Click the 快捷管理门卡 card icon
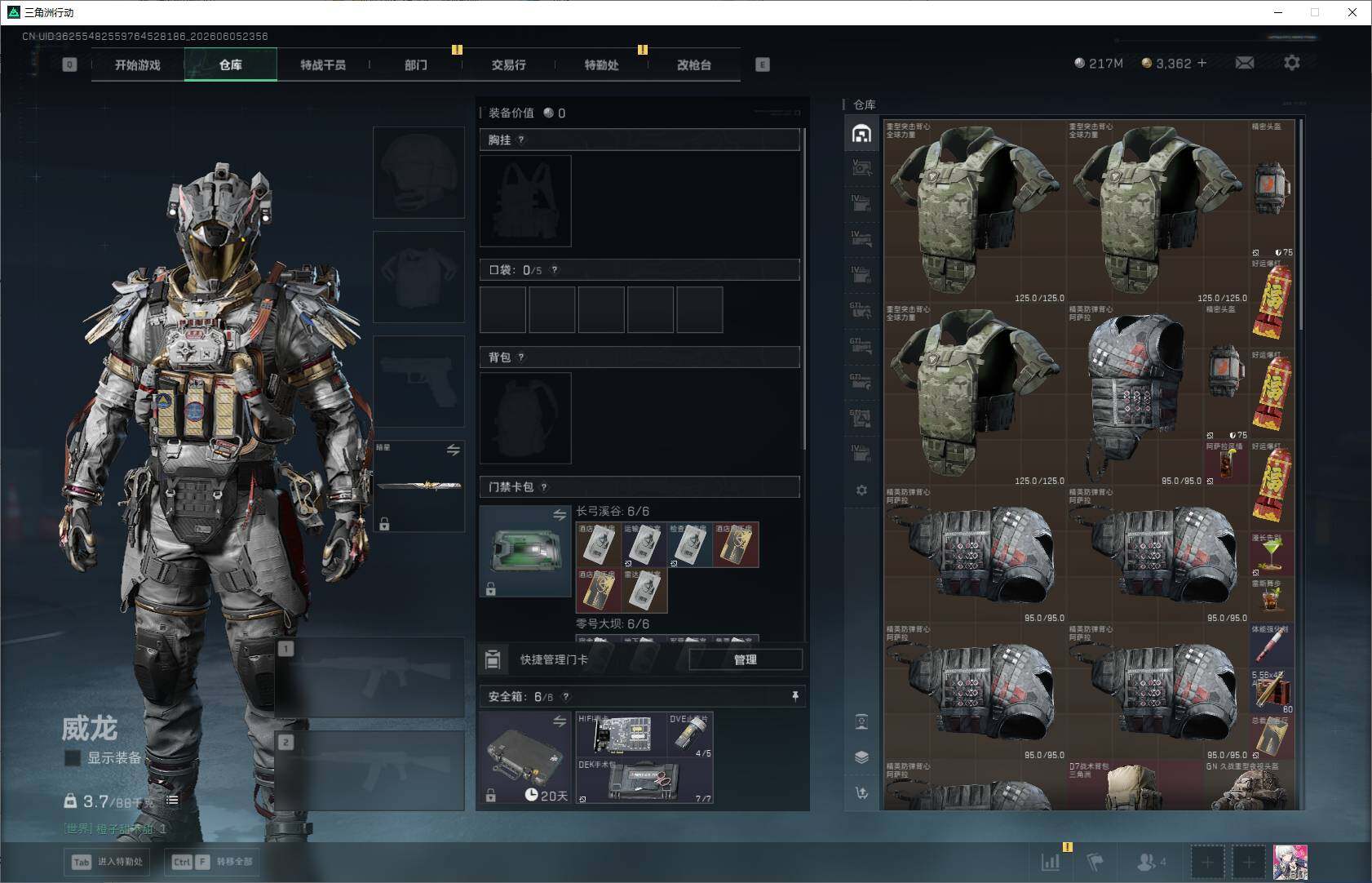This screenshot has height=883, width=1372. click(x=493, y=659)
